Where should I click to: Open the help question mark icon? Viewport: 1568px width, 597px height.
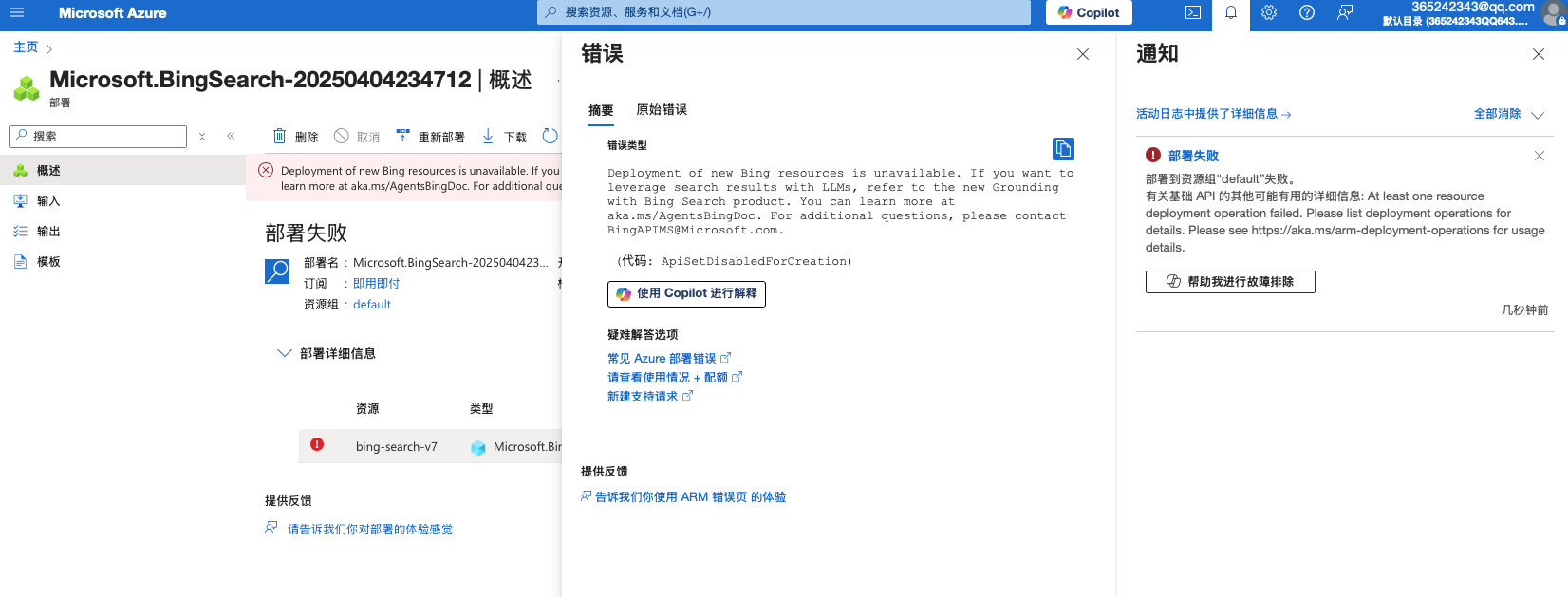pos(1307,12)
